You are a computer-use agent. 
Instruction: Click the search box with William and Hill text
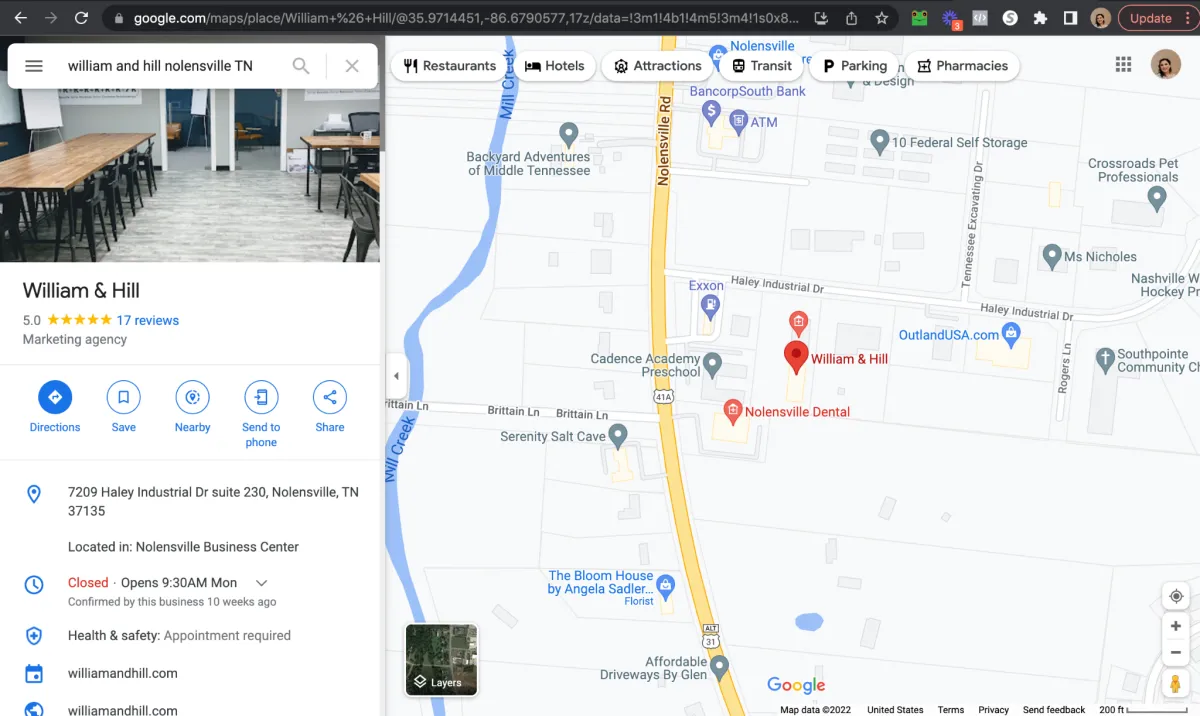170,66
